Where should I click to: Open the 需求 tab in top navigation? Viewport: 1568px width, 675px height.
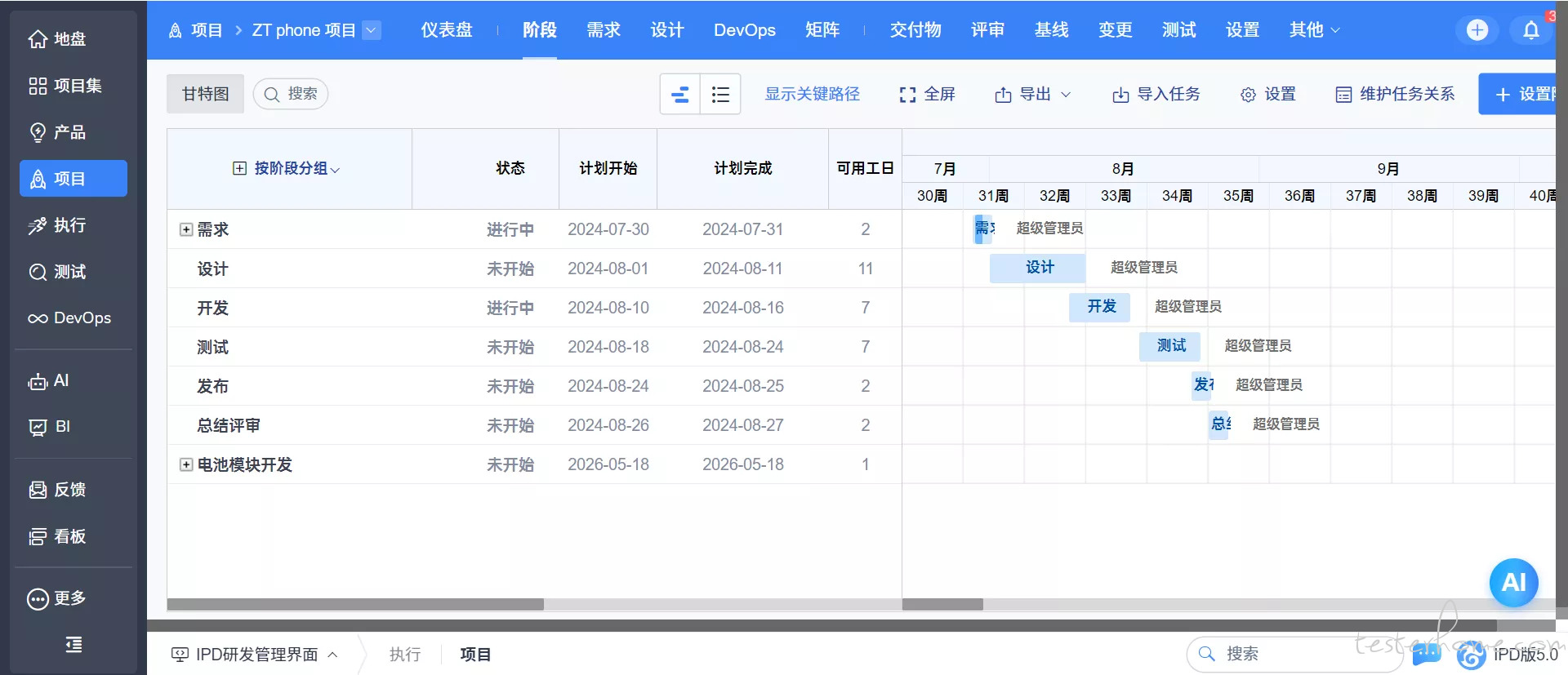coord(604,30)
